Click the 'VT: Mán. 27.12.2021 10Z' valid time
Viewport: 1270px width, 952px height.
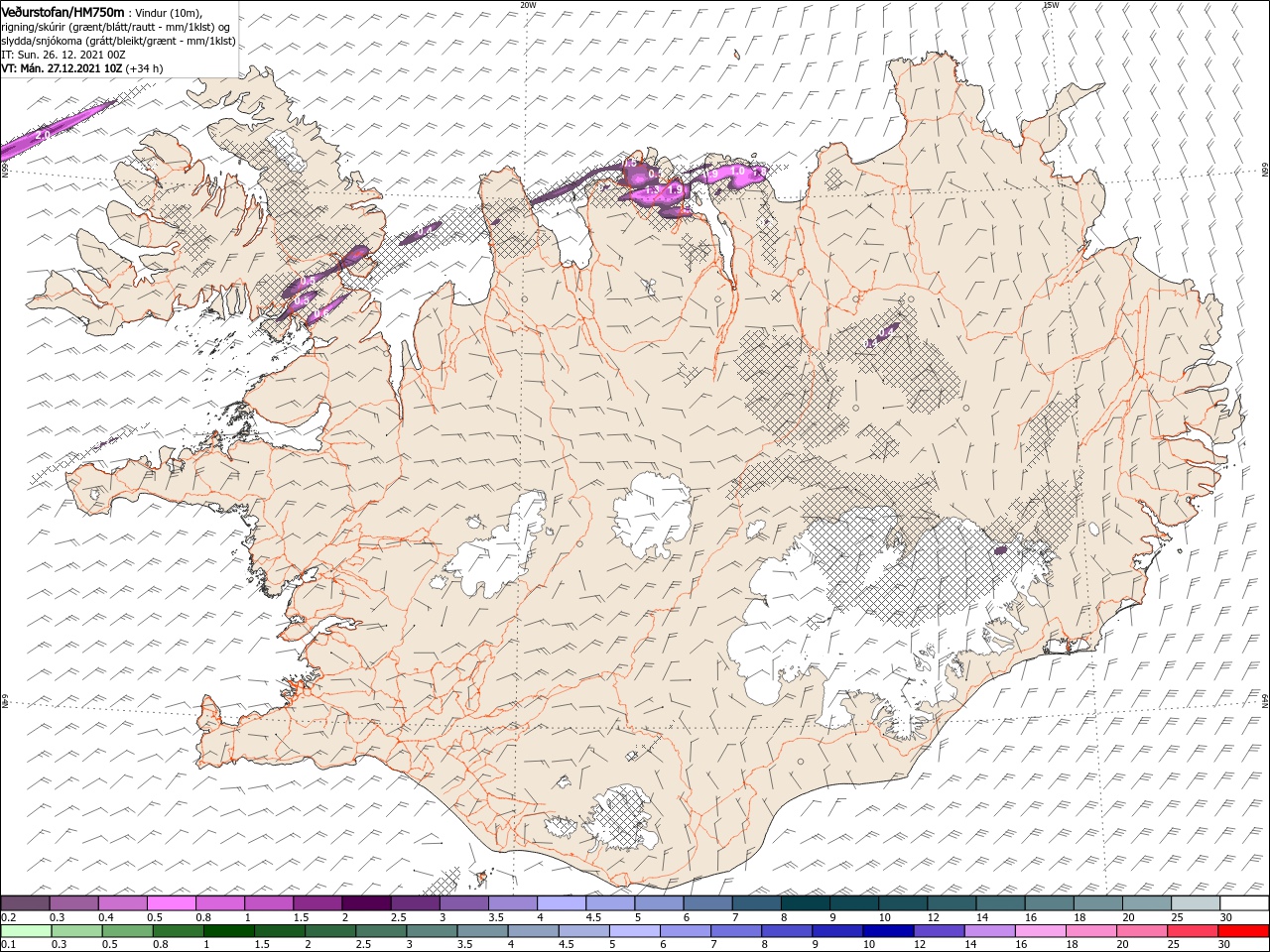coord(62,68)
